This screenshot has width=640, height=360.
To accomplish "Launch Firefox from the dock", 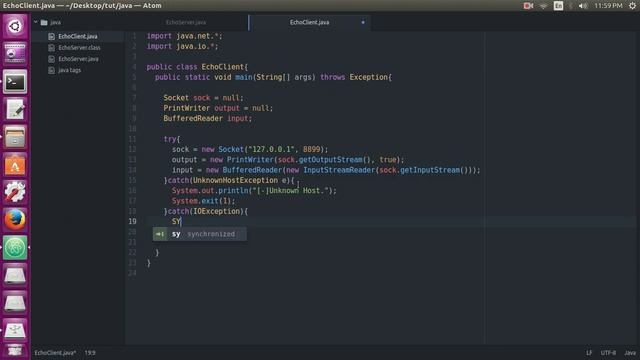I will [x=15, y=220].
